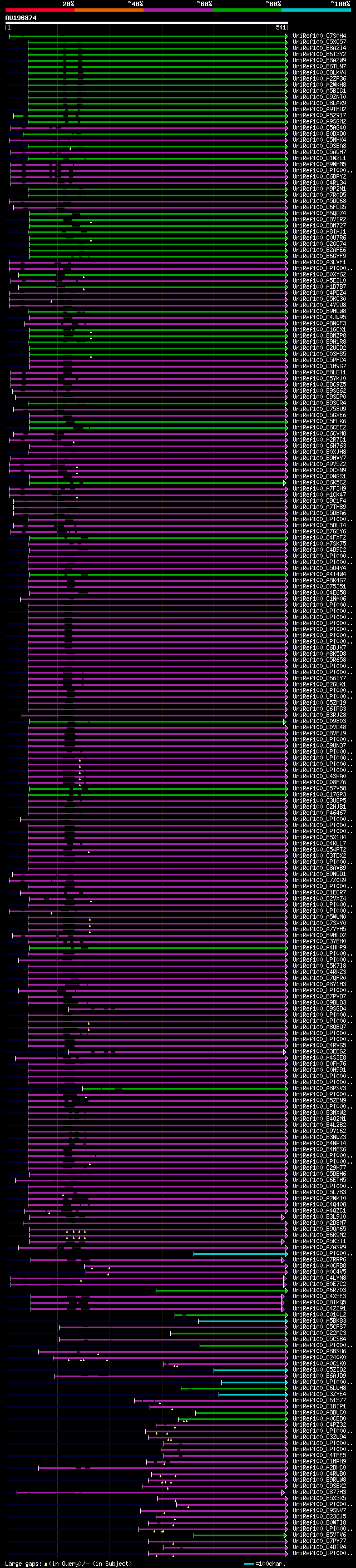
Task: Select the UniRef100_A2DHC0 label
Action: [319, 1467]
